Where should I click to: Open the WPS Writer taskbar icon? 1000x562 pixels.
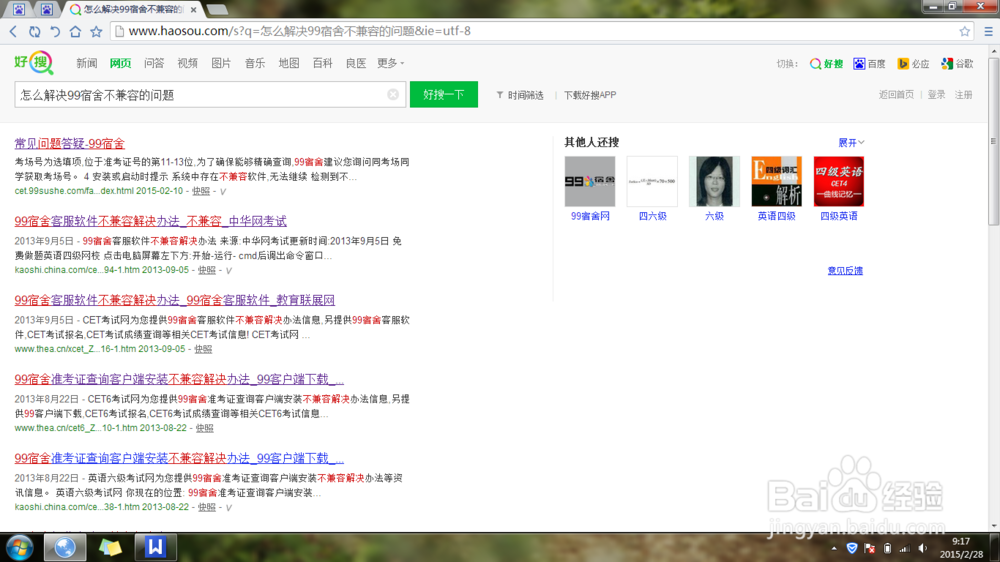[x=155, y=547]
